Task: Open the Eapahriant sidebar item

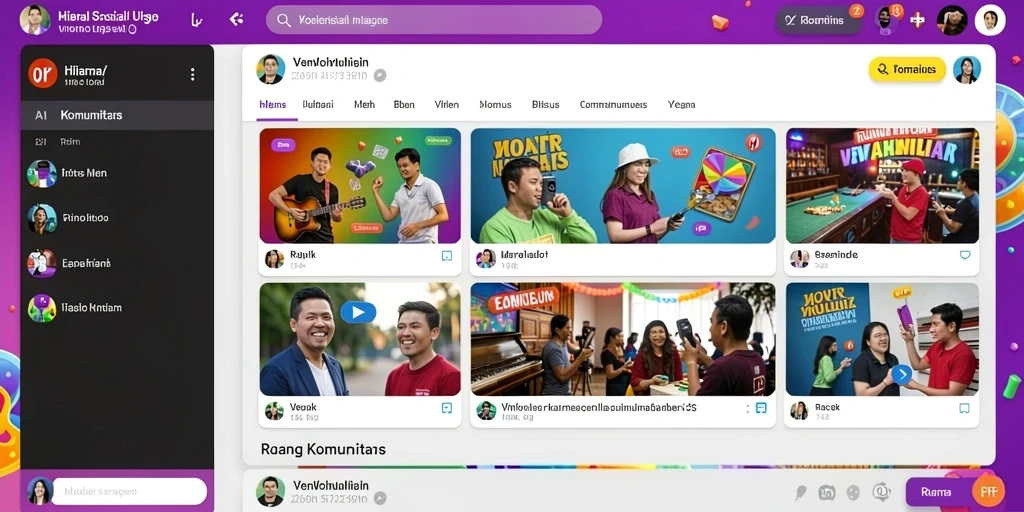Action: [x=117, y=263]
